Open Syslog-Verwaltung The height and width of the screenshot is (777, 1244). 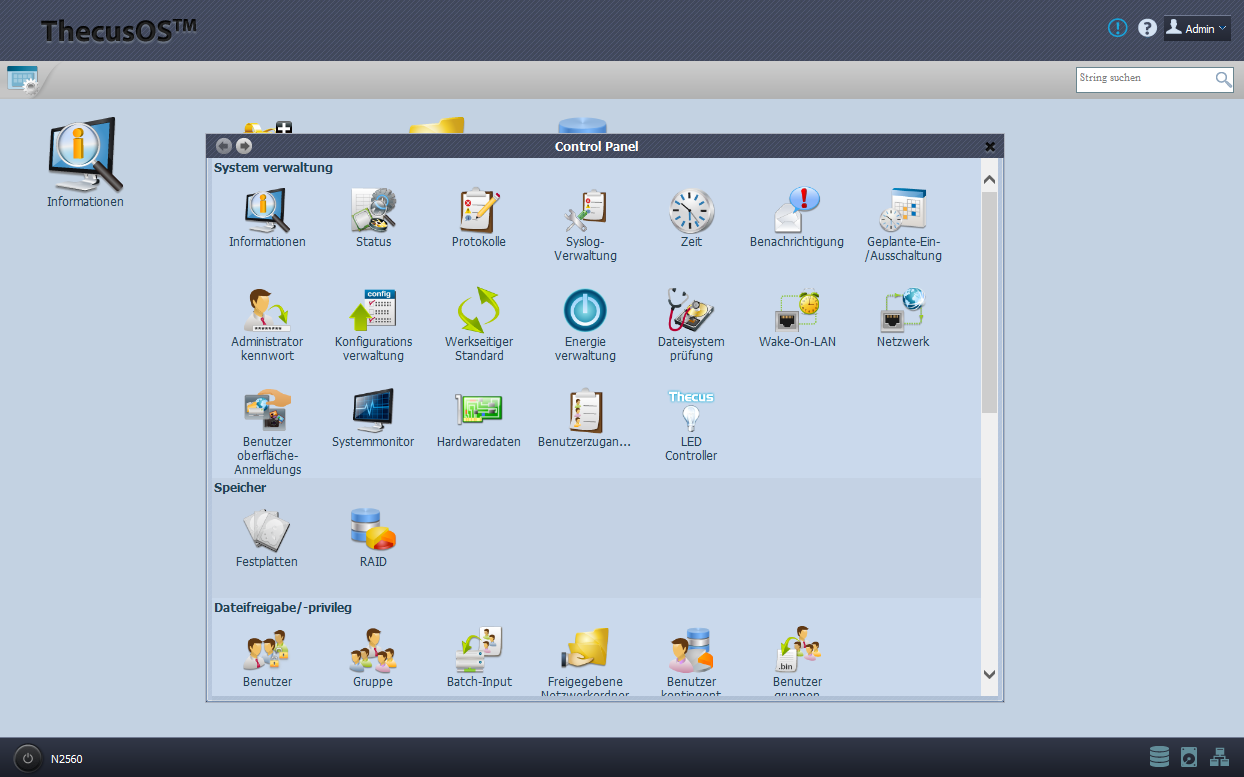click(x=585, y=225)
